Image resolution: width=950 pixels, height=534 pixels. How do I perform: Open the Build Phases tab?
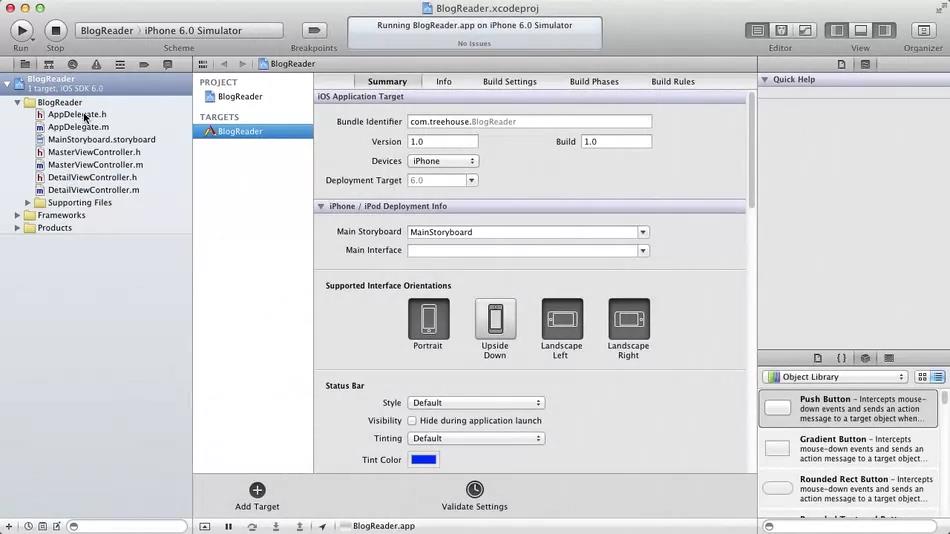(x=594, y=81)
